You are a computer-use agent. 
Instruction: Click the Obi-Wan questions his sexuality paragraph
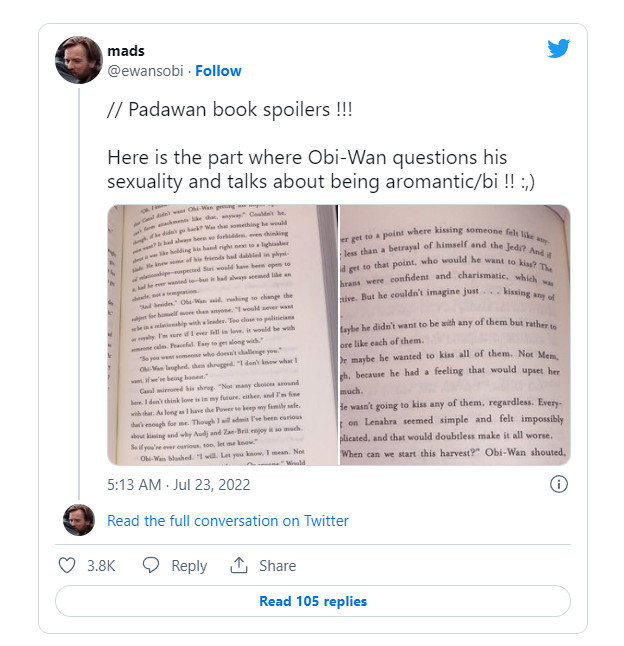point(321,169)
